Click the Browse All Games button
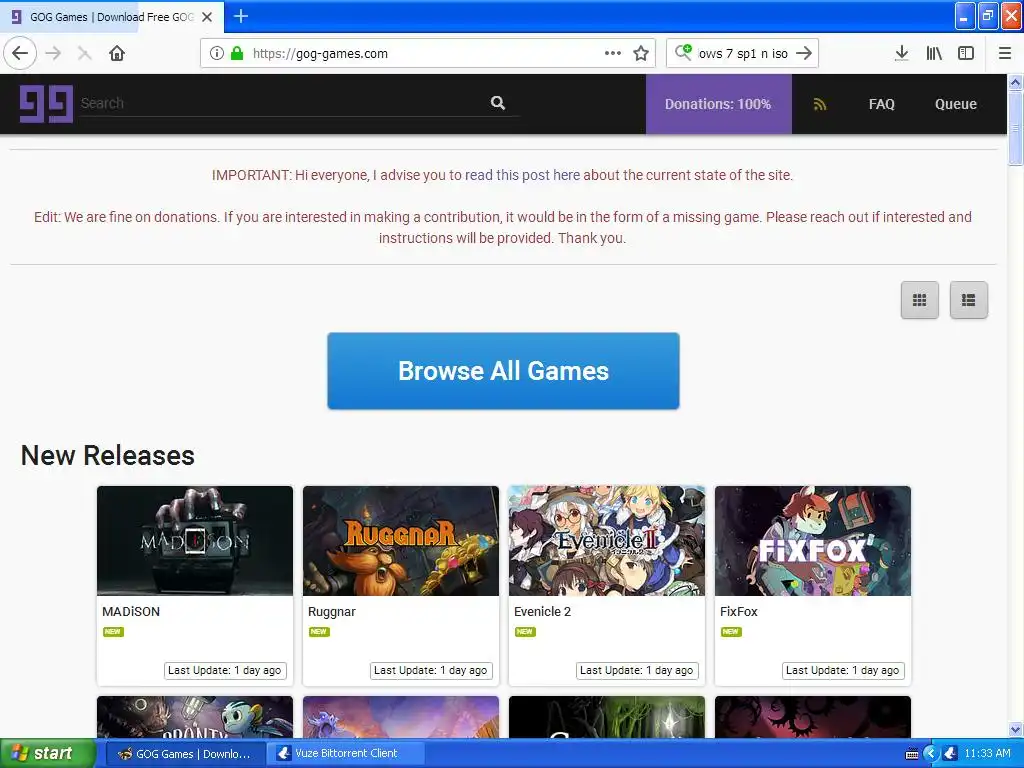Screen dimensions: 1024x768 coord(503,371)
